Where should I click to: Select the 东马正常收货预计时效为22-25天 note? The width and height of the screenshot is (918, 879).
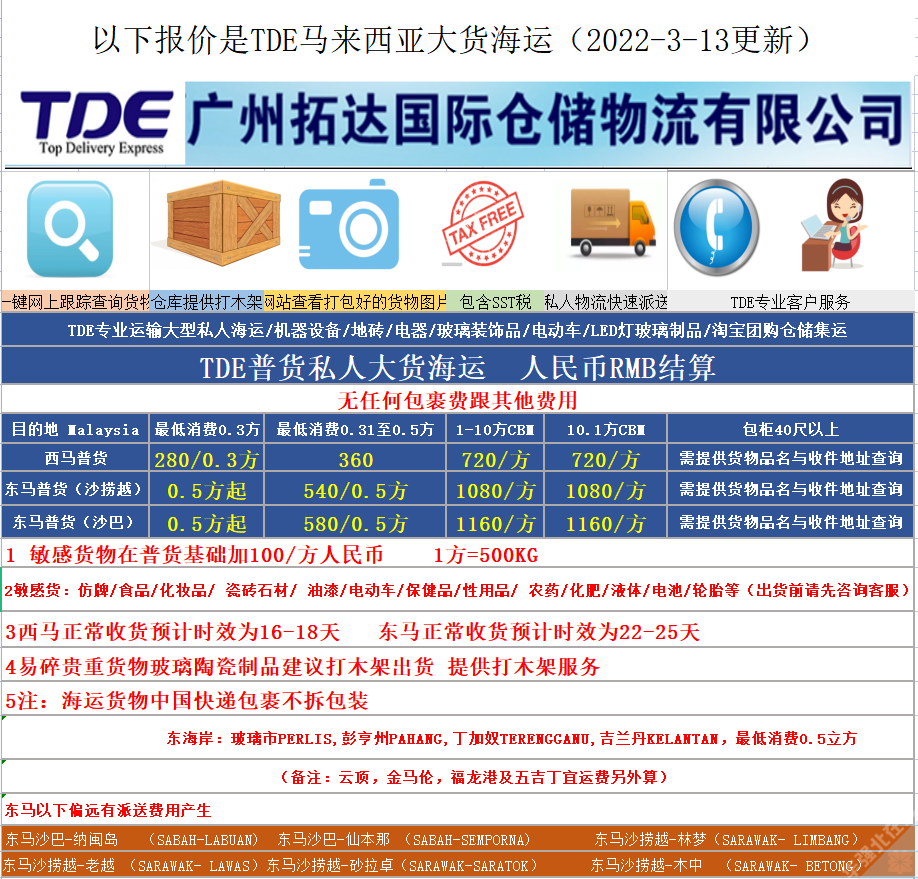click(539, 632)
